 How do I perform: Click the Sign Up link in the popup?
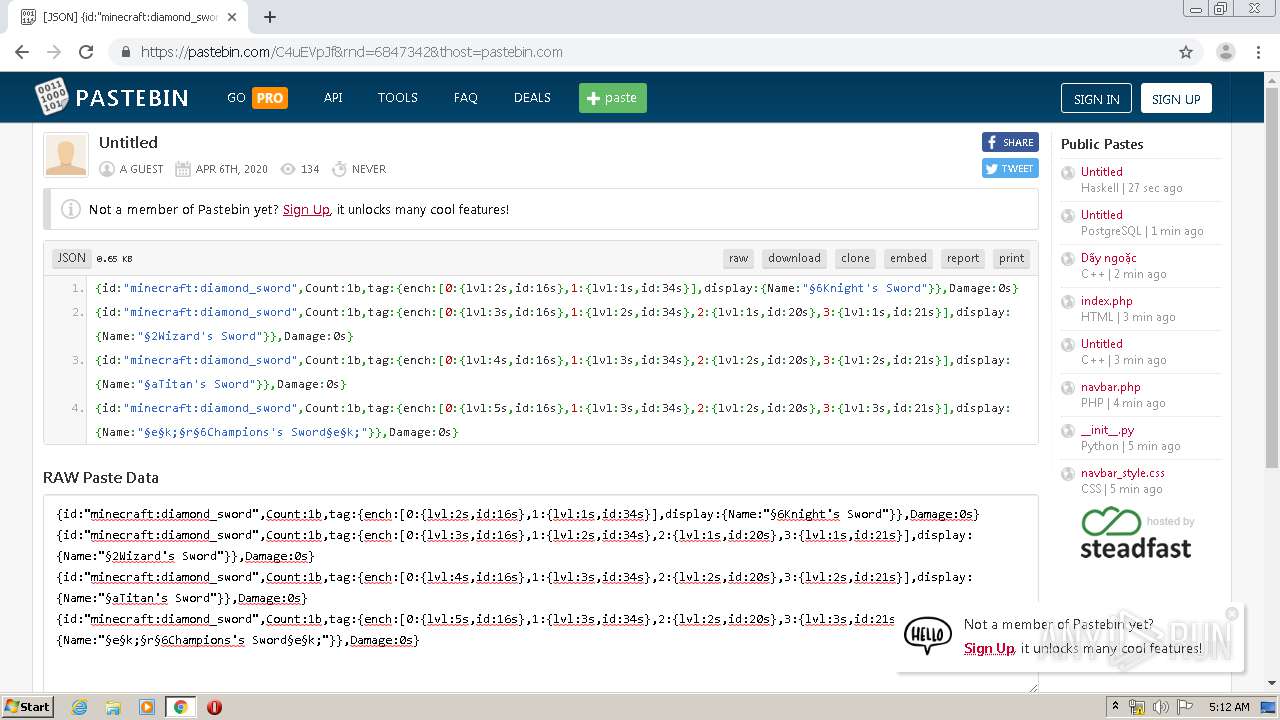(x=989, y=648)
